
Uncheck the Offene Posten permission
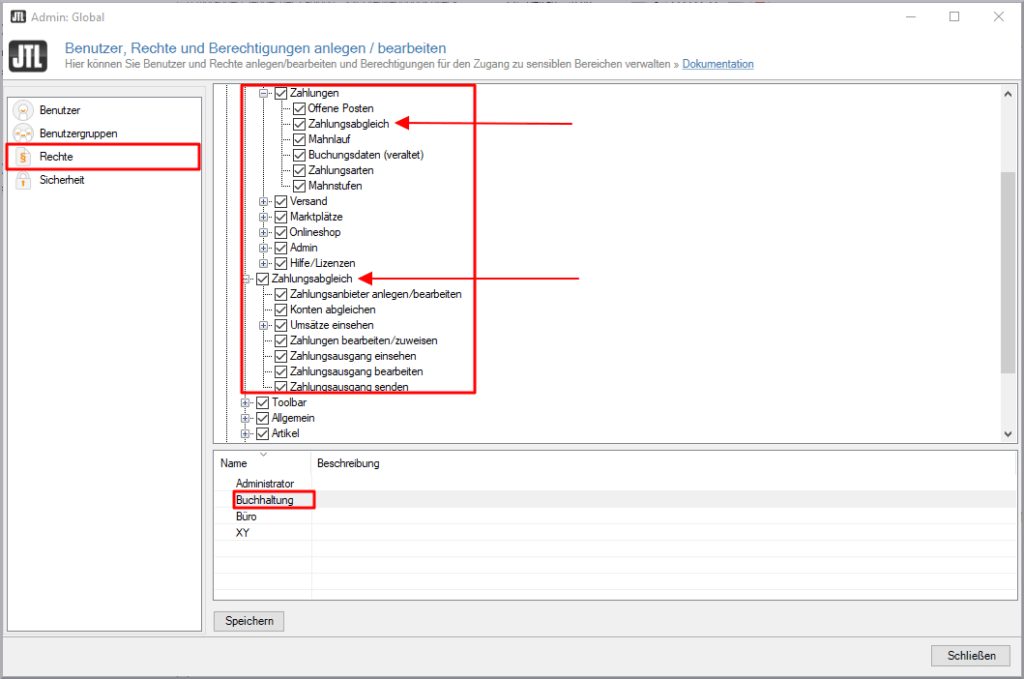click(300, 108)
